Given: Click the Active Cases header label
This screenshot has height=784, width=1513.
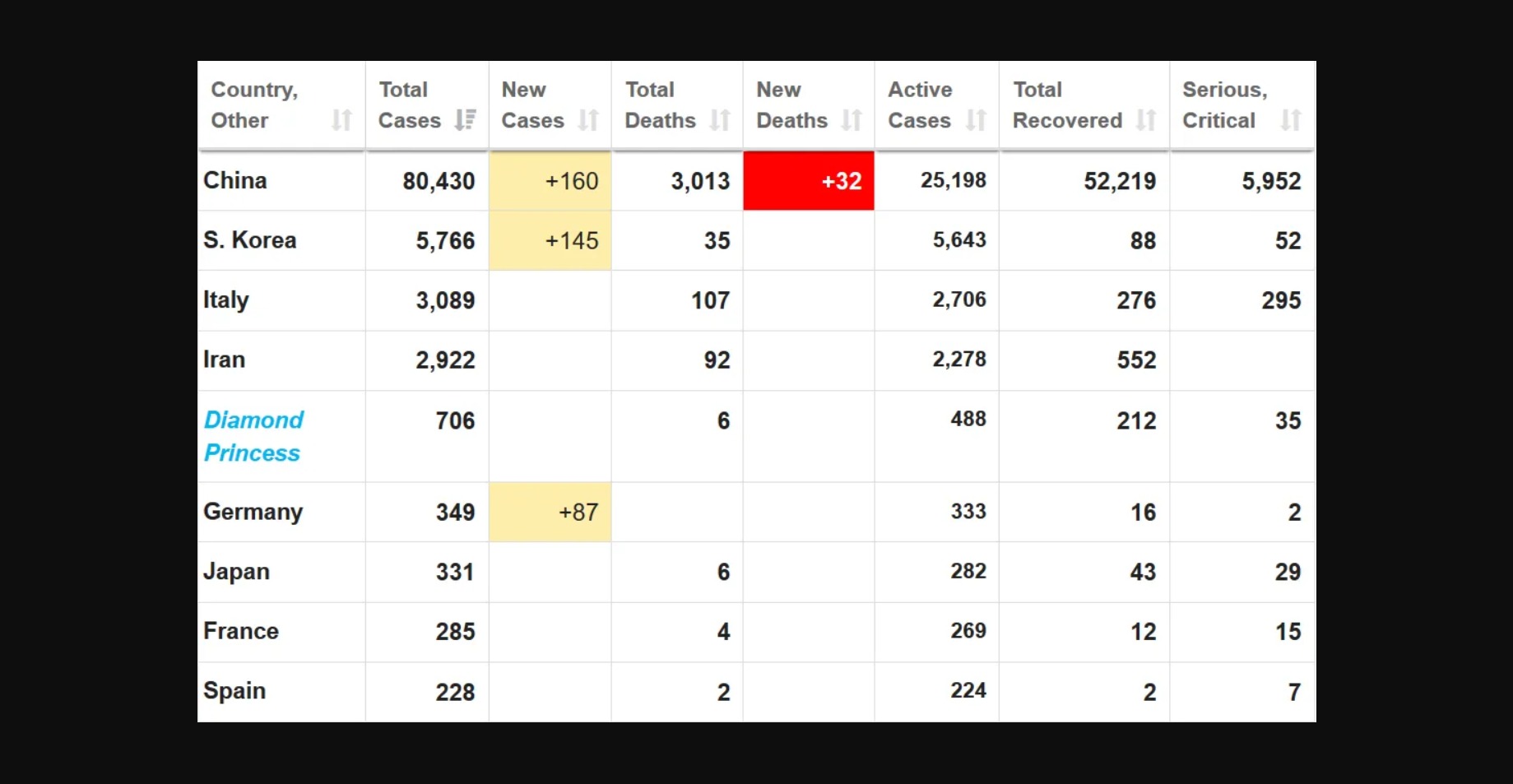Looking at the screenshot, I should click(919, 105).
